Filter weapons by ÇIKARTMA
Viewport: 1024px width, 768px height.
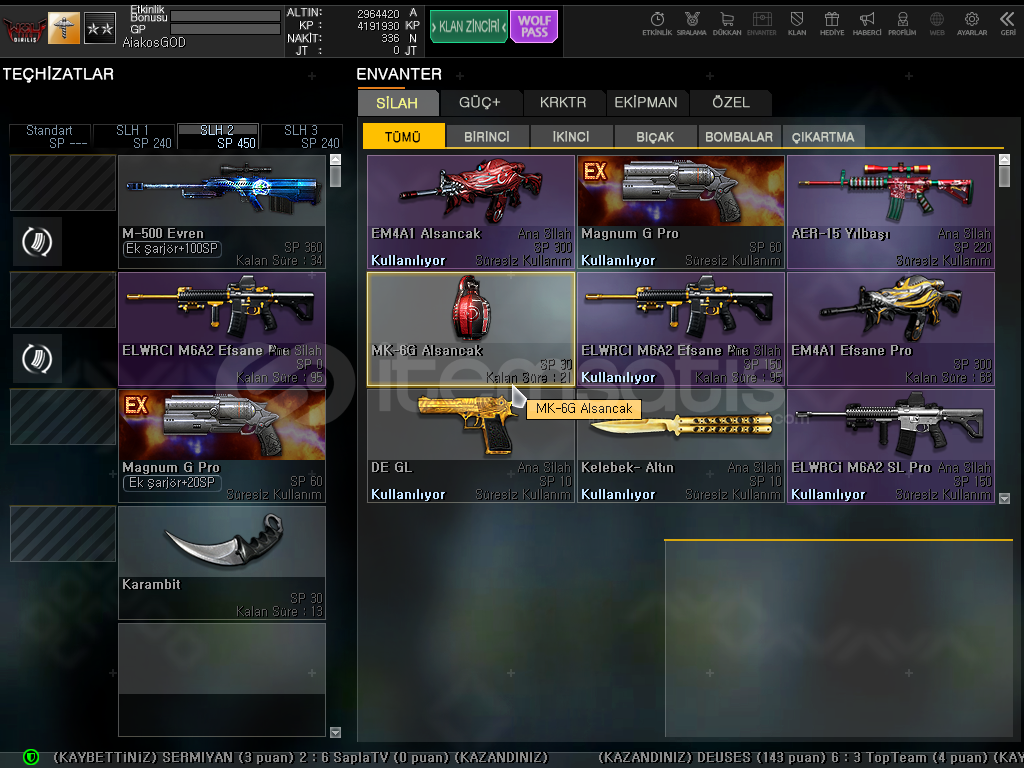823,136
